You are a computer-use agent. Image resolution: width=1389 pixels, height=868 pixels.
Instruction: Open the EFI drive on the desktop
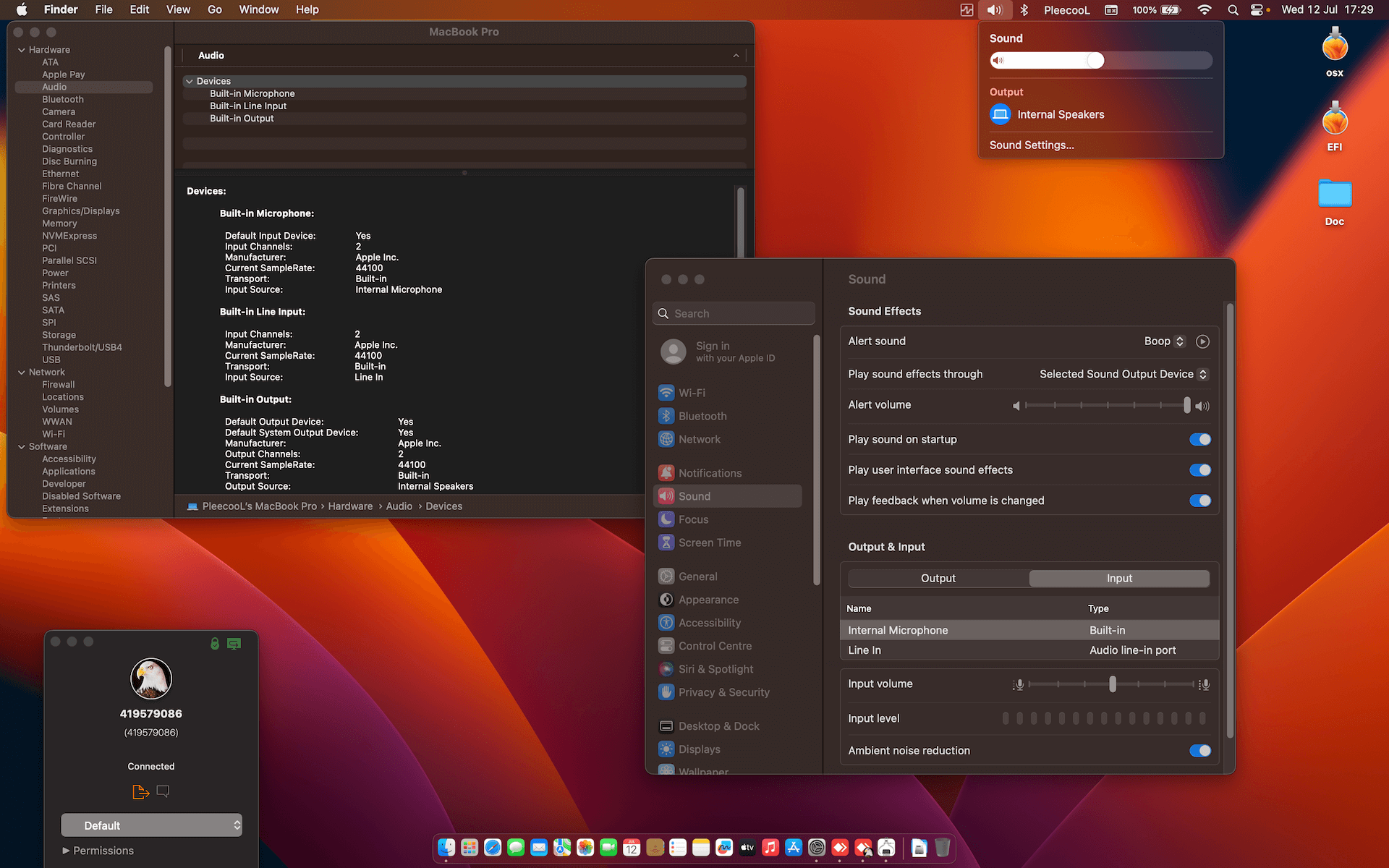1334,123
